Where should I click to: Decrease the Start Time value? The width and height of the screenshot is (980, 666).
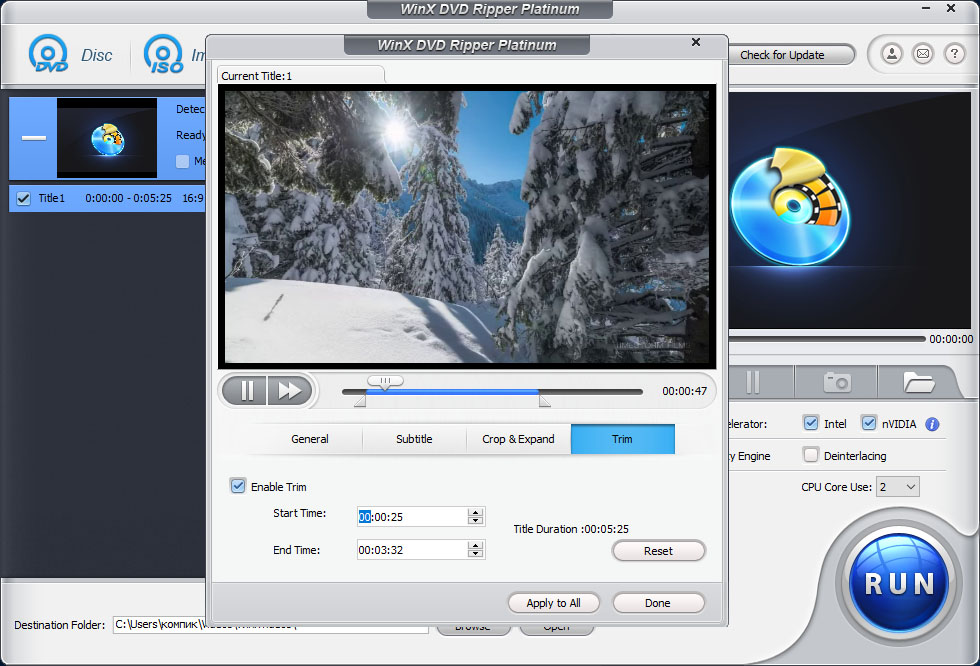pos(476,520)
